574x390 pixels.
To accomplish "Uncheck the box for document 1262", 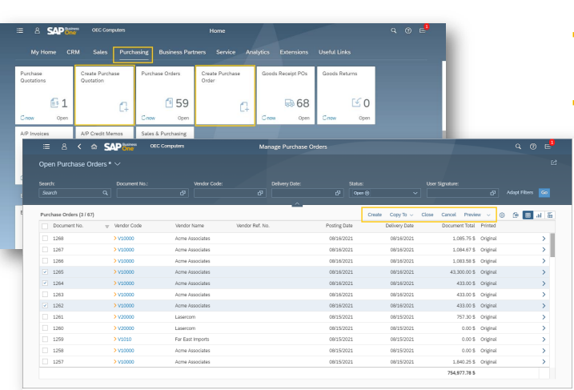I will 45,306.
